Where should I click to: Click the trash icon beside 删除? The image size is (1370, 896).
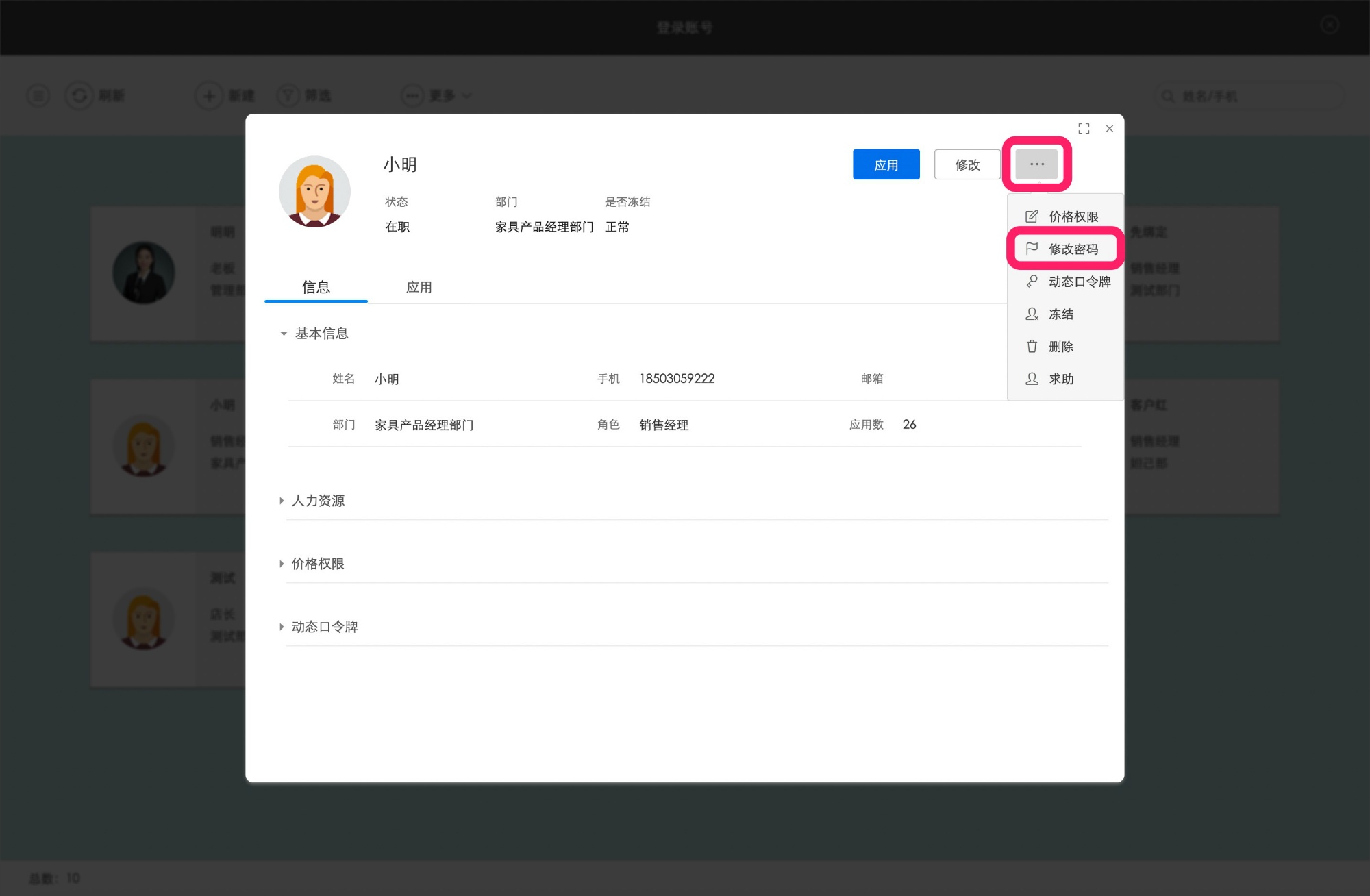coord(1032,347)
